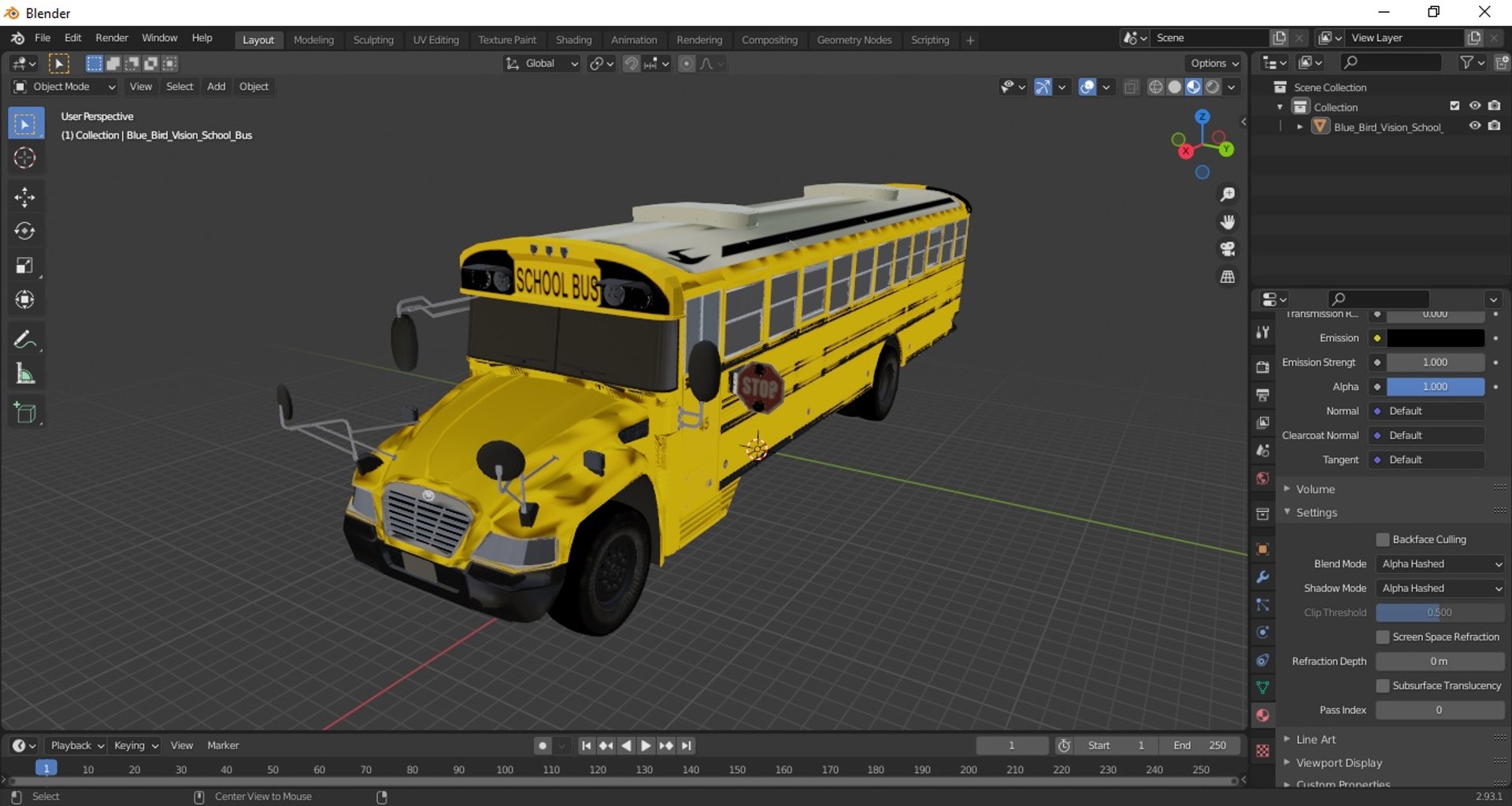Disable render for Blue_Bird_Vision_School camera icon
This screenshot has width=1512, height=806.
coord(1495,126)
